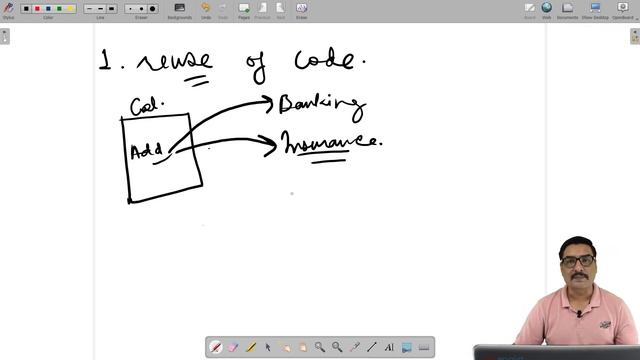Select the red pen color
640x360 pixels.
(x=37, y=9)
